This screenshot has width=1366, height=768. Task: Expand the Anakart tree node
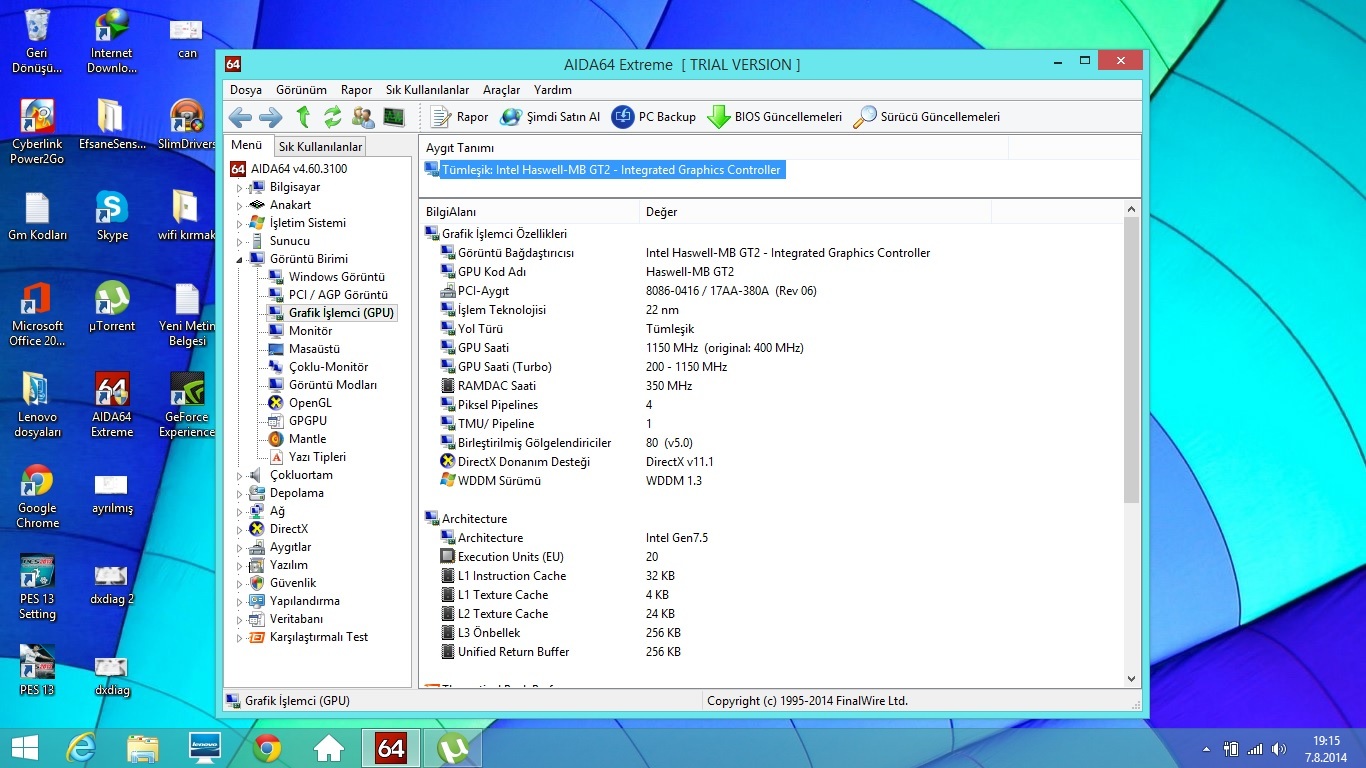pyautogui.click(x=239, y=205)
